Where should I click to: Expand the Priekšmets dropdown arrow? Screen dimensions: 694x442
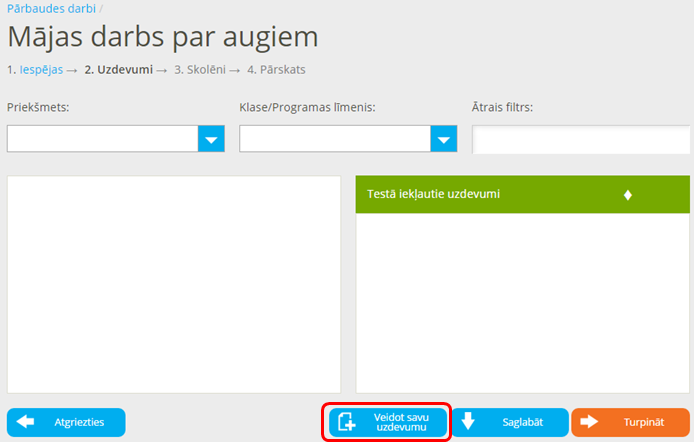point(211,139)
